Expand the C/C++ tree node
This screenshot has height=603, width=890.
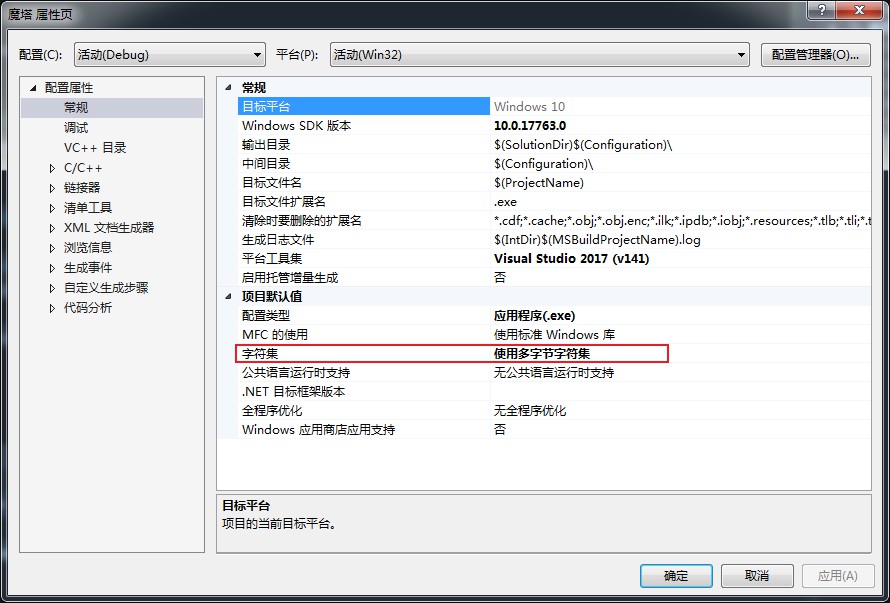coord(49,166)
